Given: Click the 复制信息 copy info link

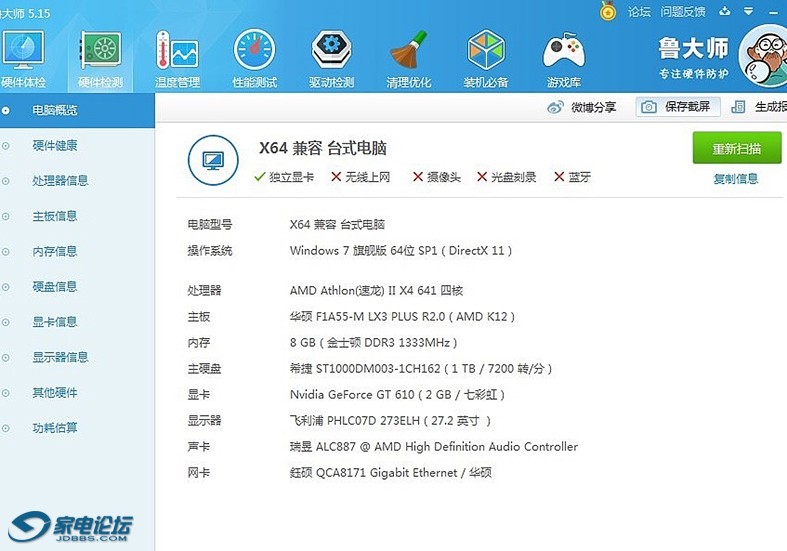Looking at the screenshot, I should pyautogui.click(x=735, y=179).
